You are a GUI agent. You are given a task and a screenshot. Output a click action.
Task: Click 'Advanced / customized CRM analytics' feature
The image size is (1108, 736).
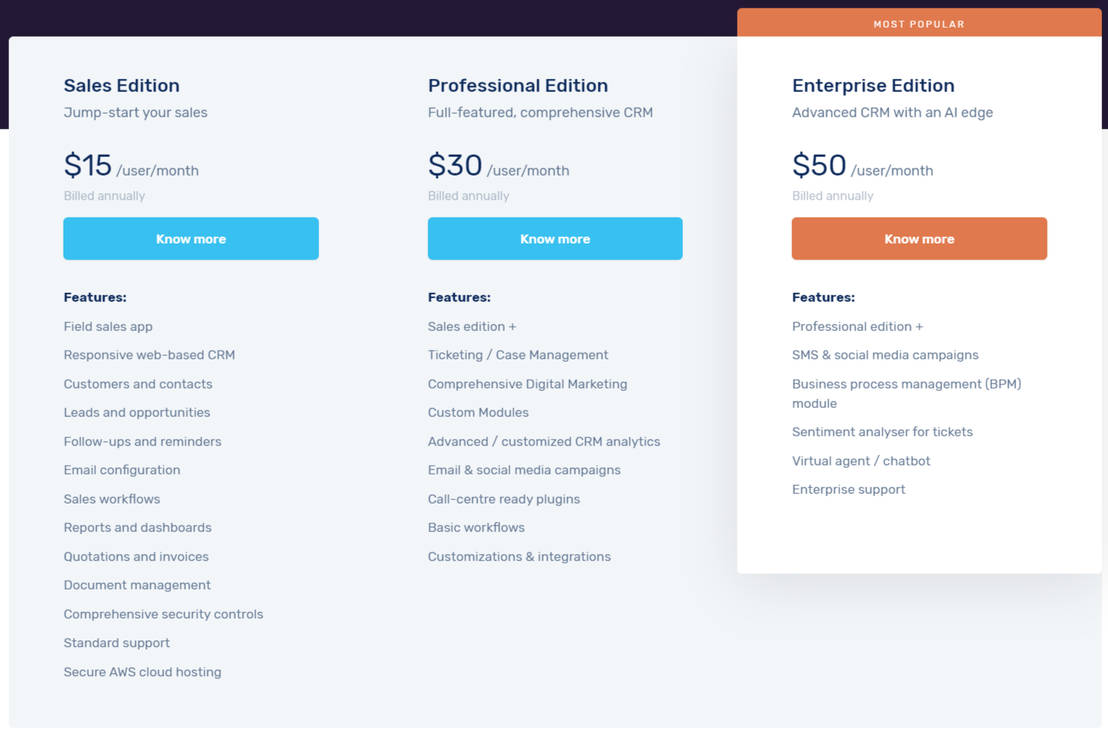[544, 441]
